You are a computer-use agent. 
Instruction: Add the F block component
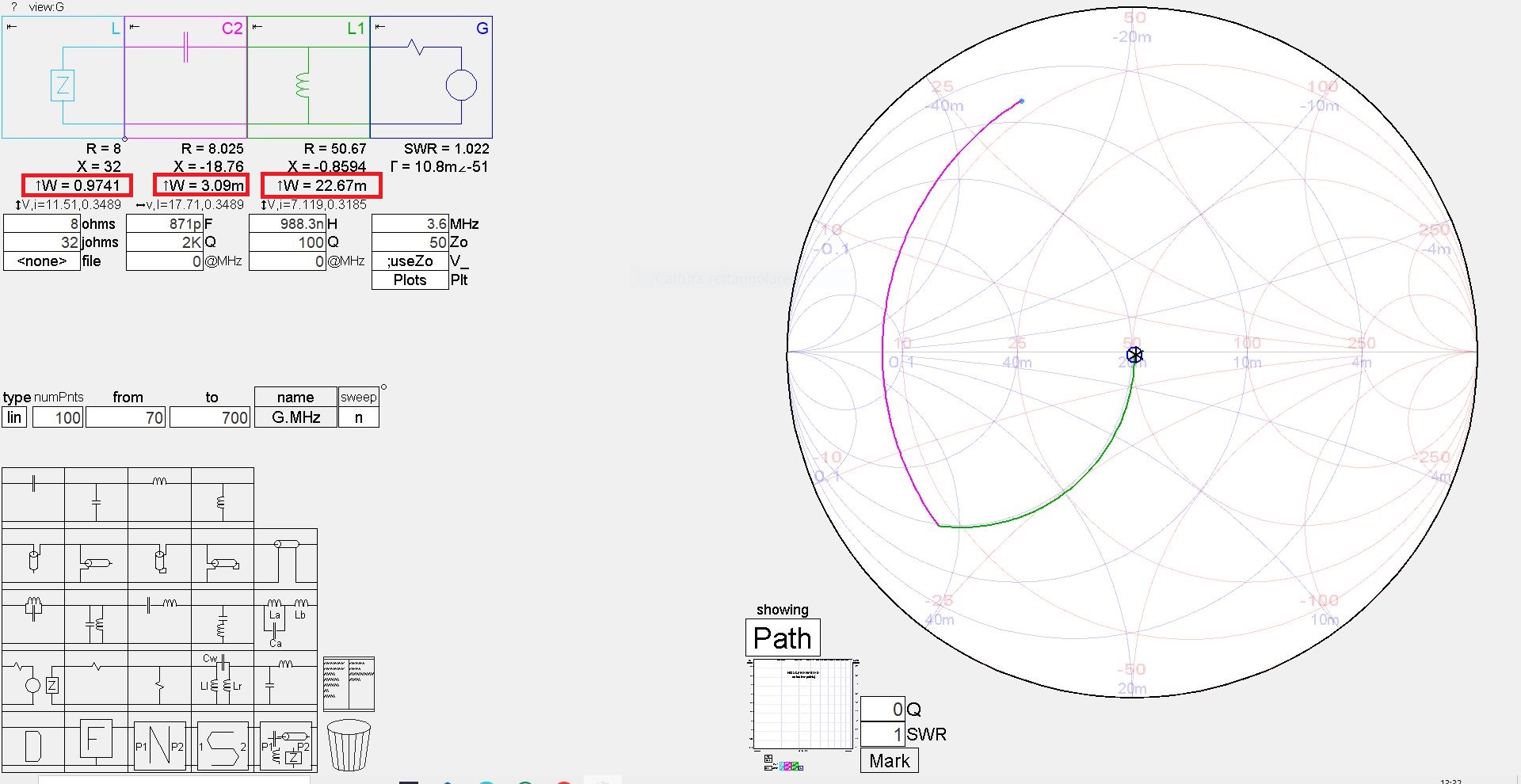97,741
